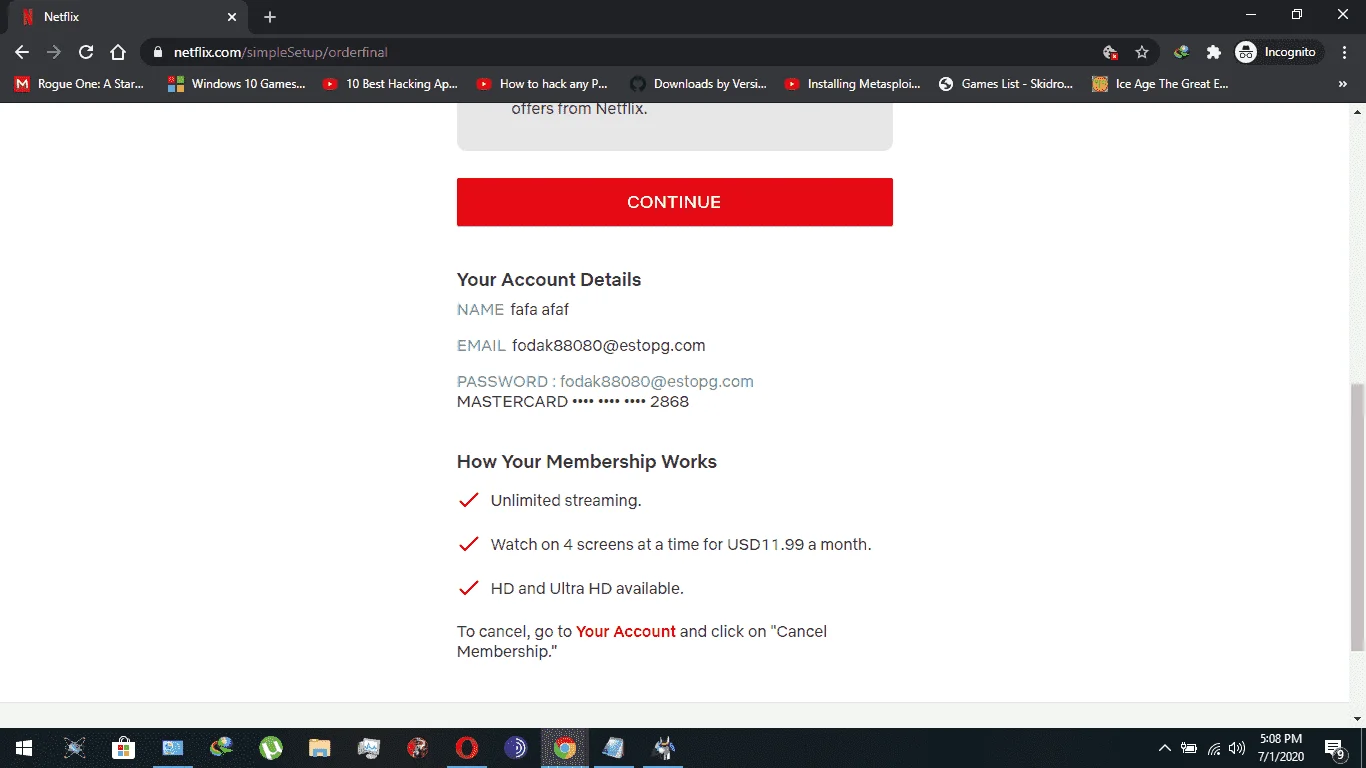
Task: Open the Windows Start menu
Action: pos(24,748)
